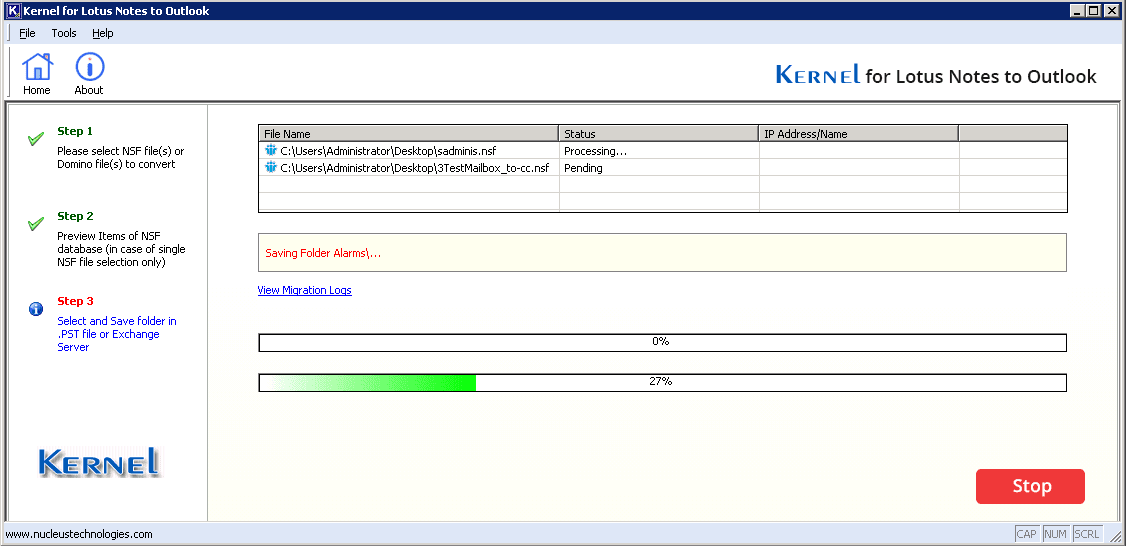Click the Kernel app icon in title bar

pos(12,11)
